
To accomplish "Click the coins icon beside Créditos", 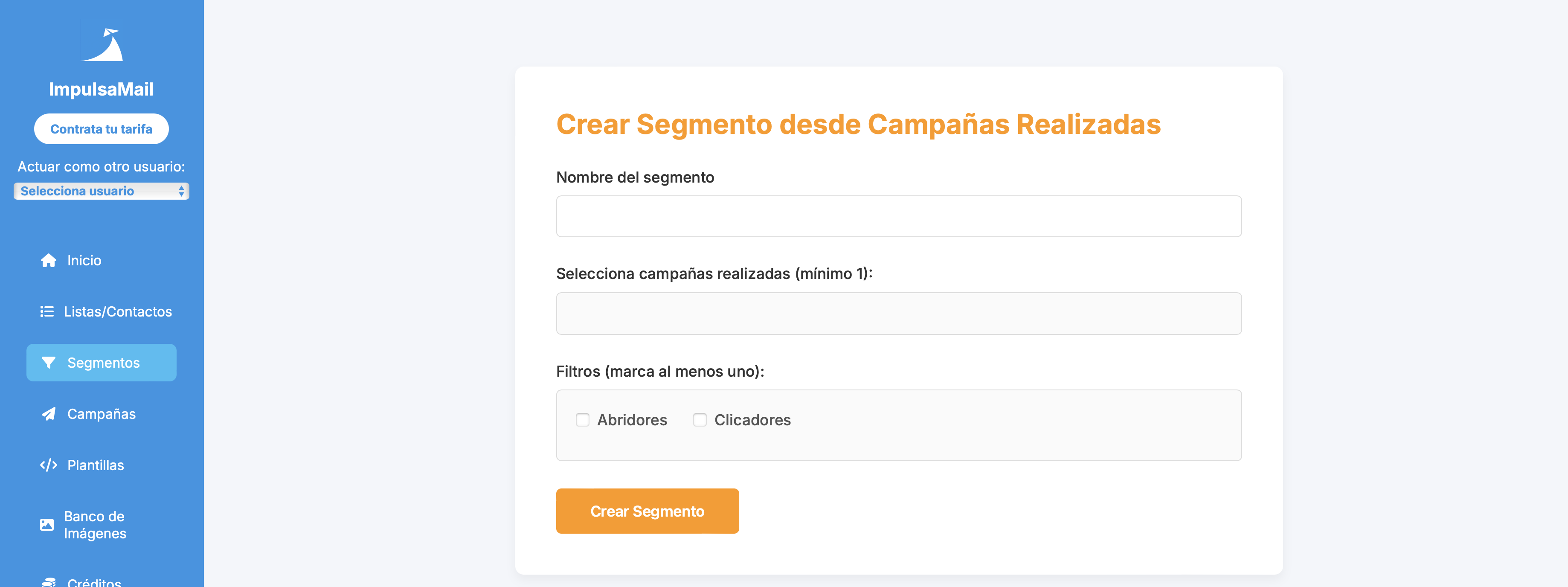I will [x=48, y=582].
